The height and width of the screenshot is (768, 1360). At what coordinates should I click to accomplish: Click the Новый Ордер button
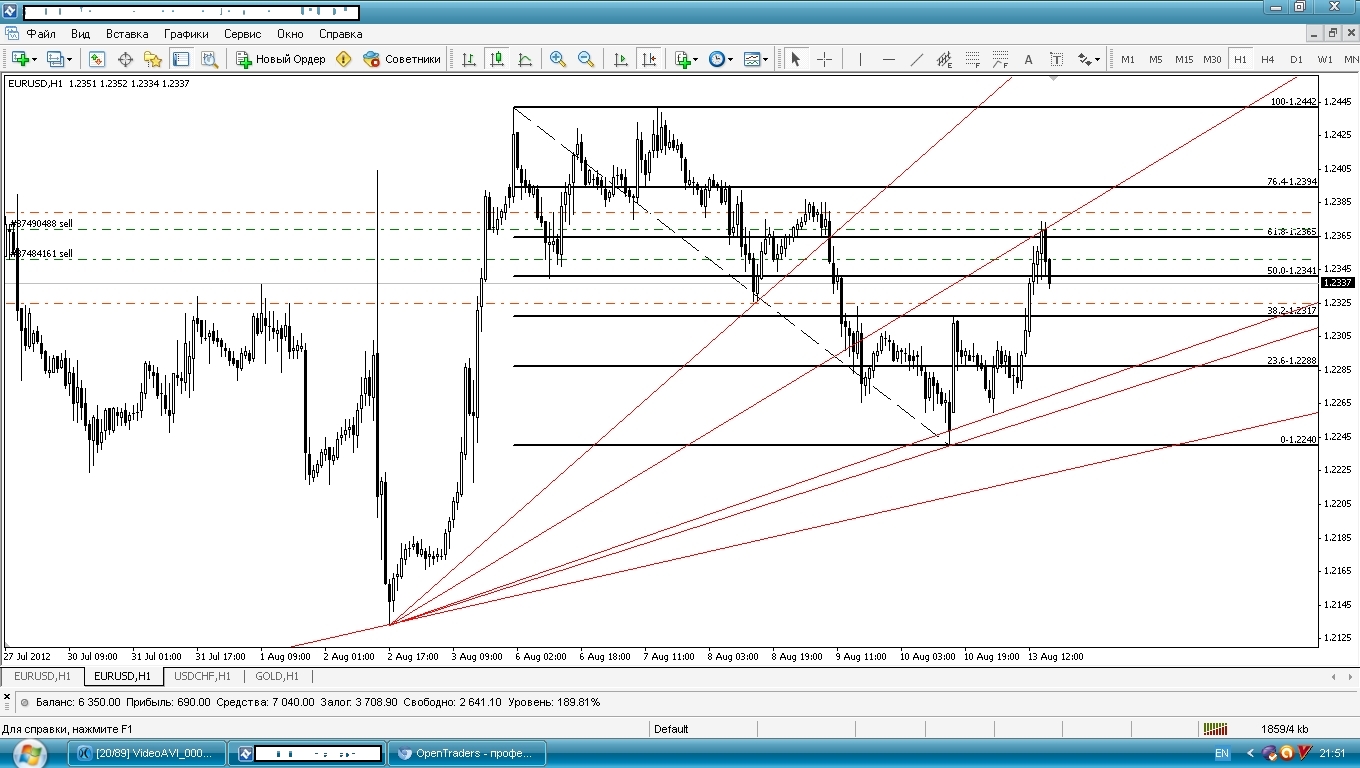[x=281, y=59]
